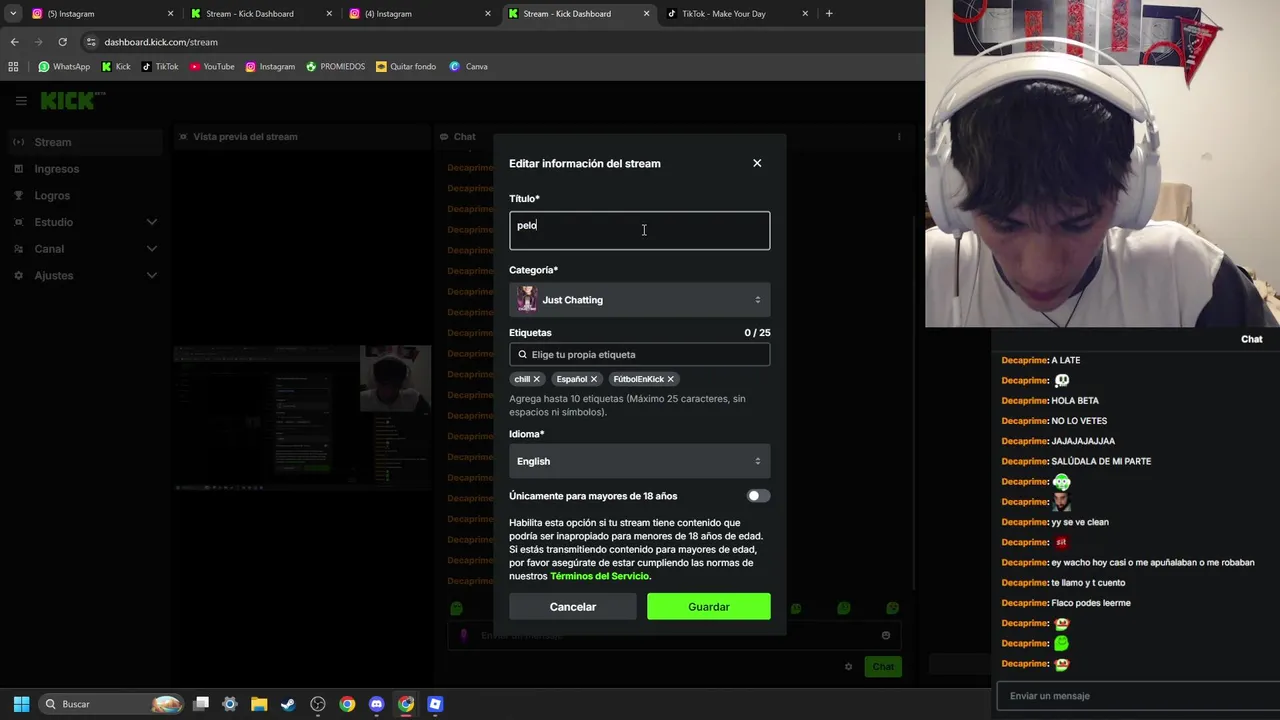
Task: Open the YouTube bookmark
Action: point(212,67)
